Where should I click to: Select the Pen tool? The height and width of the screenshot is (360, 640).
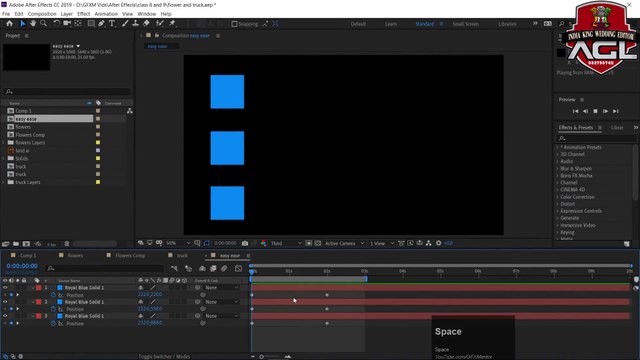(101, 24)
